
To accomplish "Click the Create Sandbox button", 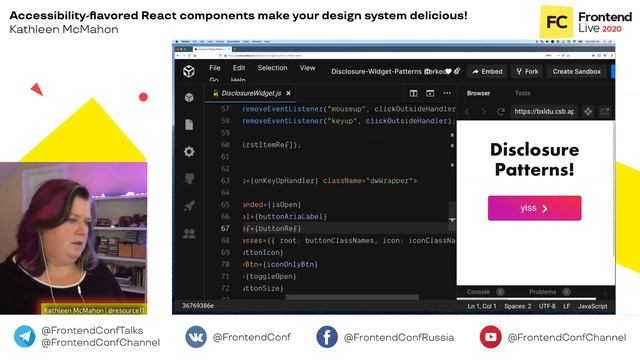I will click(577, 71).
